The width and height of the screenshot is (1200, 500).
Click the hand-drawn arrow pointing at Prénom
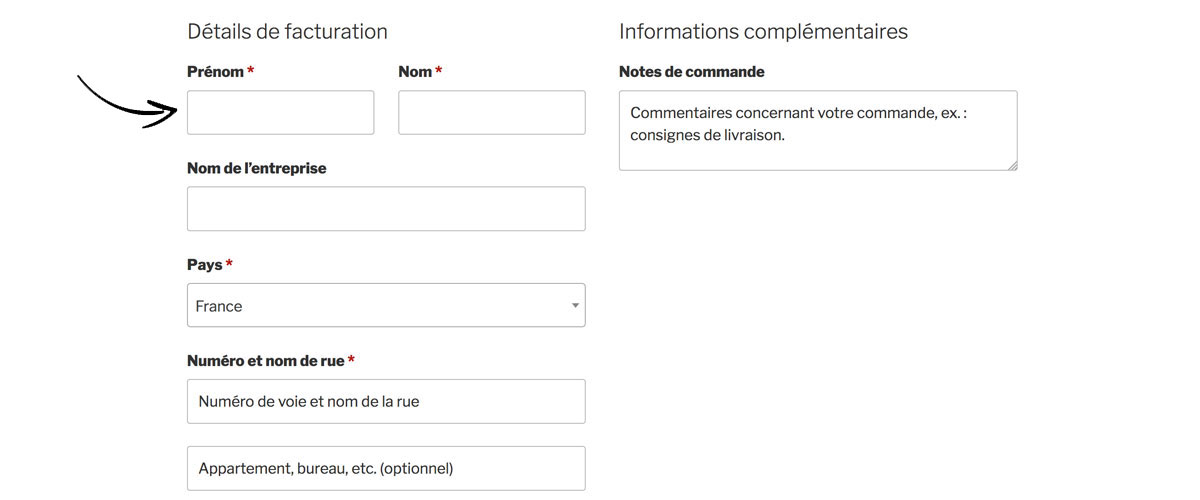tap(127, 102)
